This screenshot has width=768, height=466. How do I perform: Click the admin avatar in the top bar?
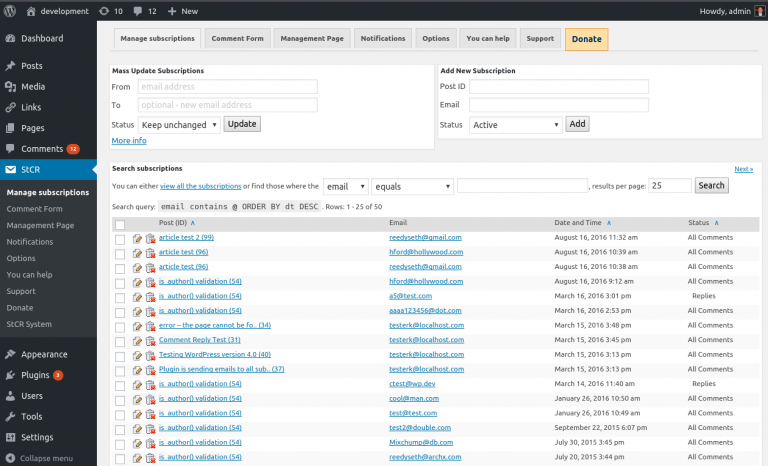pyautogui.click(x=759, y=10)
